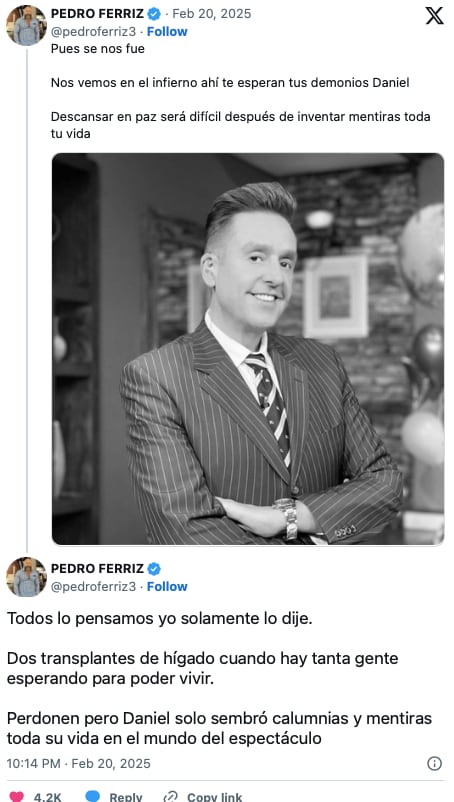Follow pedroferriz3 from the second tweet
The image size is (454, 802).
click(x=167, y=587)
